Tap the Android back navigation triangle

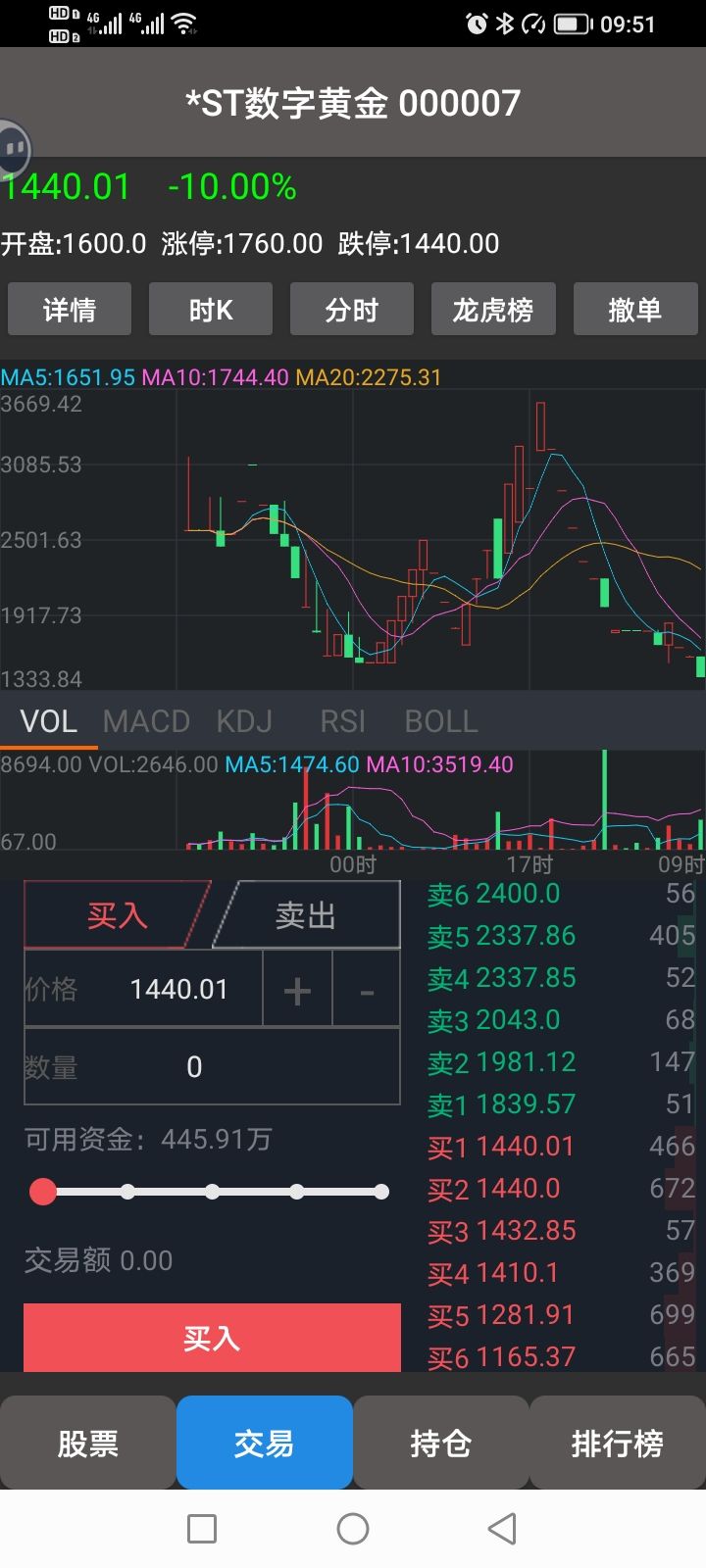click(x=502, y=1528)
